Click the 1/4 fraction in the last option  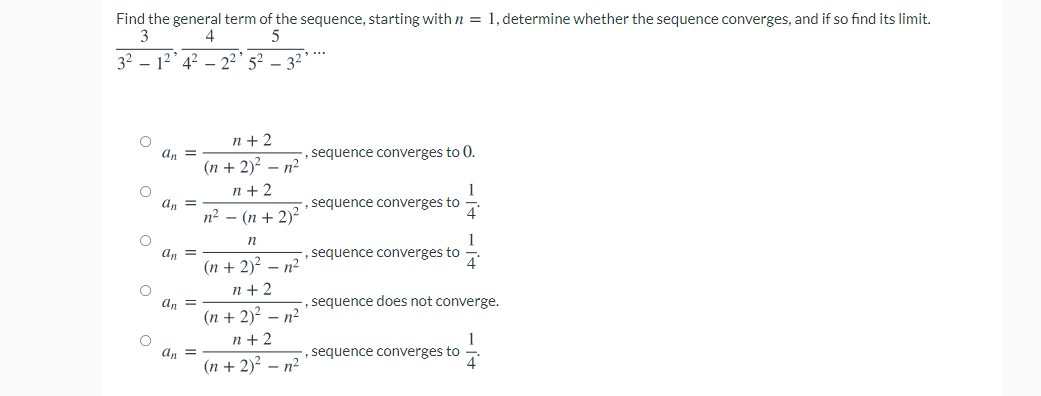[471, 351]
